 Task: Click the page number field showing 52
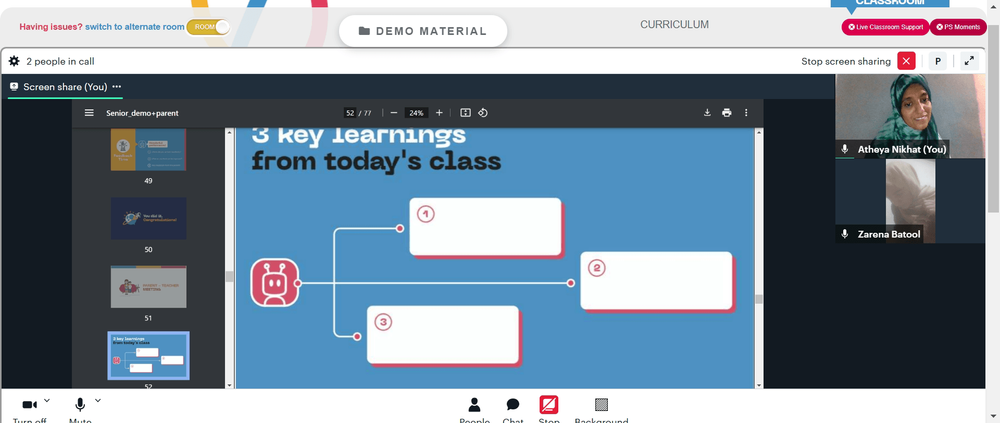coord(349,113)
